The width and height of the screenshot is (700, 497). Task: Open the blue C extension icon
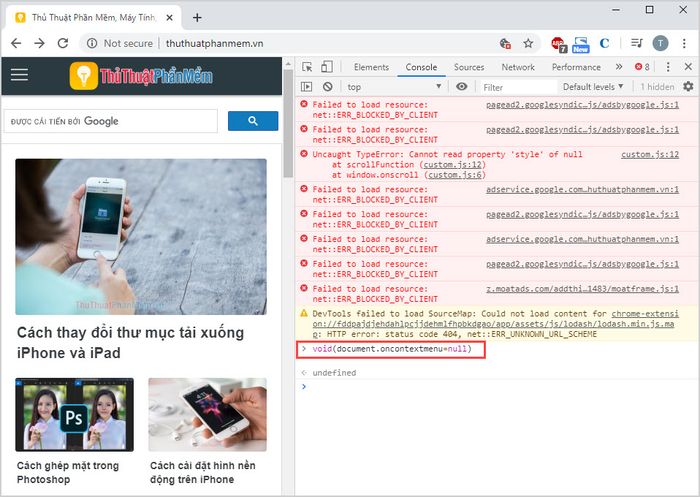604,43
